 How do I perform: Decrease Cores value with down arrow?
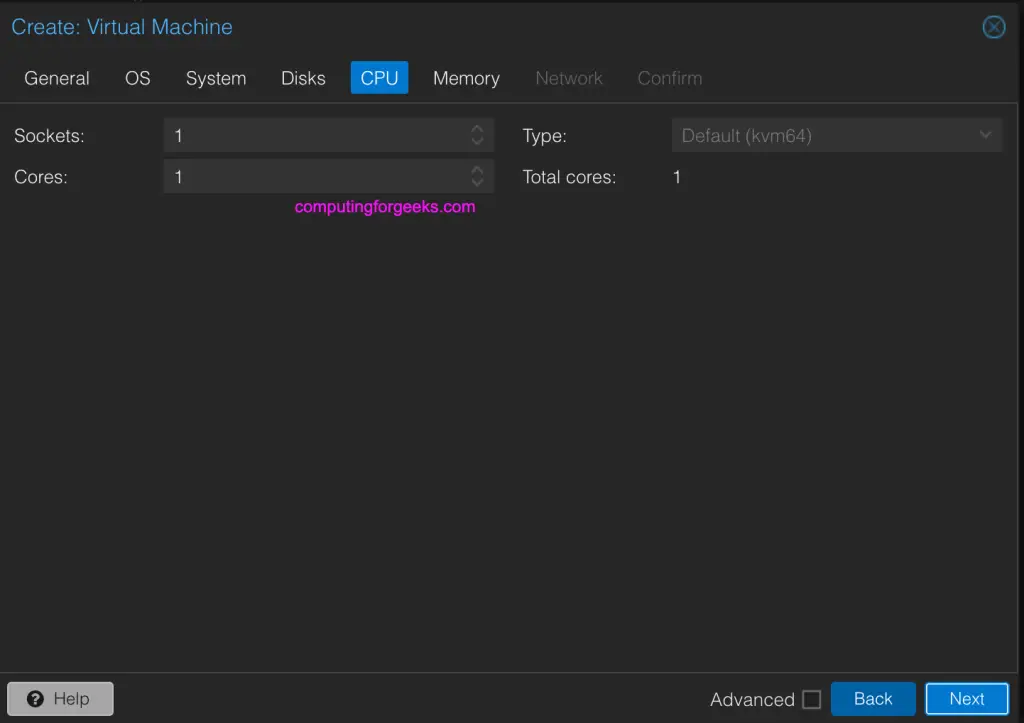pos(477,183)
